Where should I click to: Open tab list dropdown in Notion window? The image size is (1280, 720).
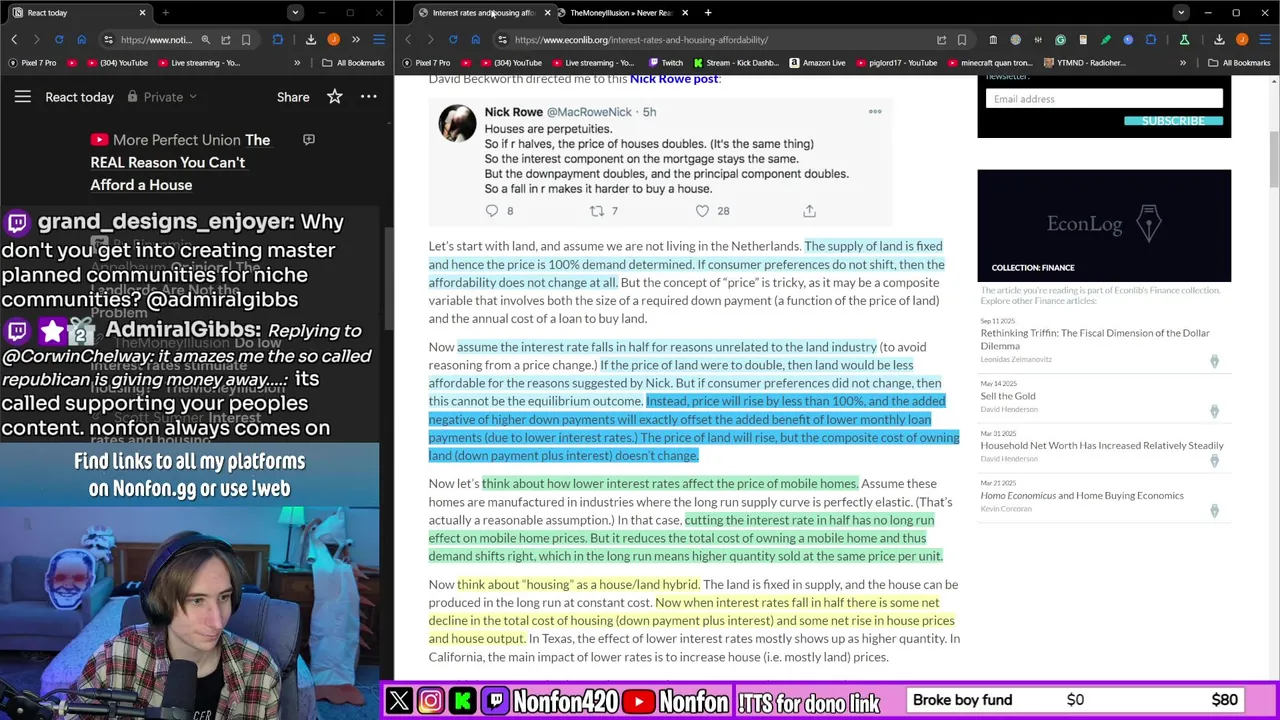coord(295,13)
